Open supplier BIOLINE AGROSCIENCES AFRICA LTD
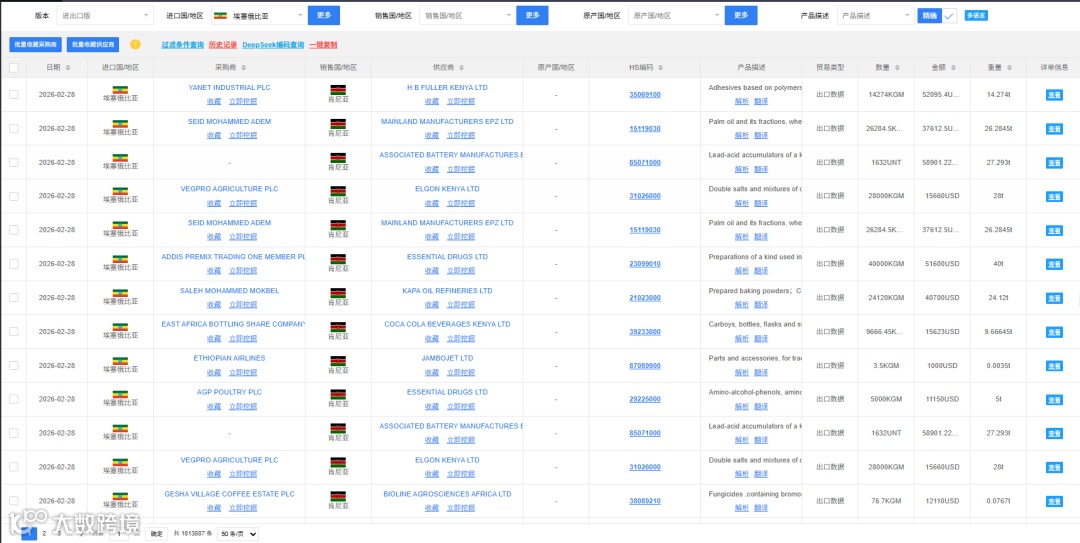 tap(447, 494)
